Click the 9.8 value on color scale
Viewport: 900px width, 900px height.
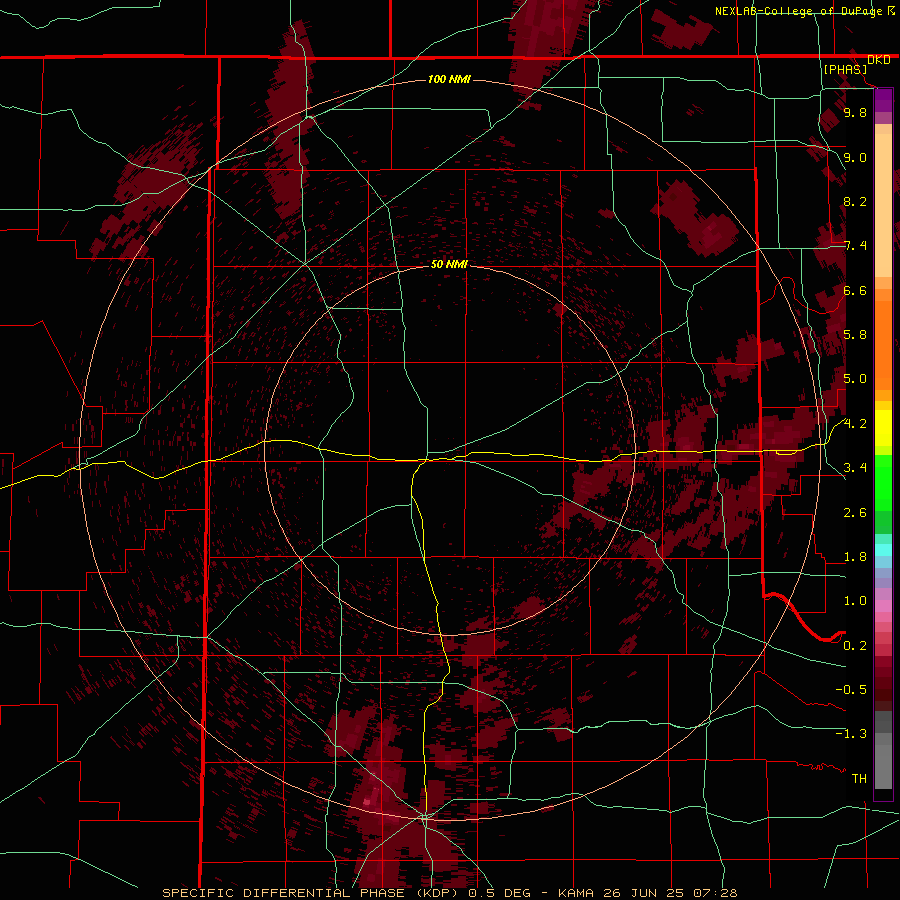pos(855,113)
